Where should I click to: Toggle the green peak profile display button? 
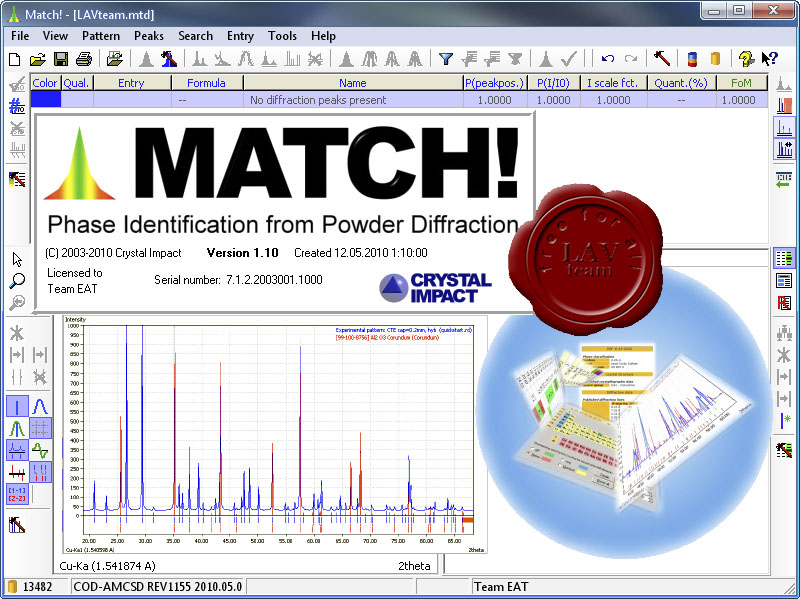point(17,429)
